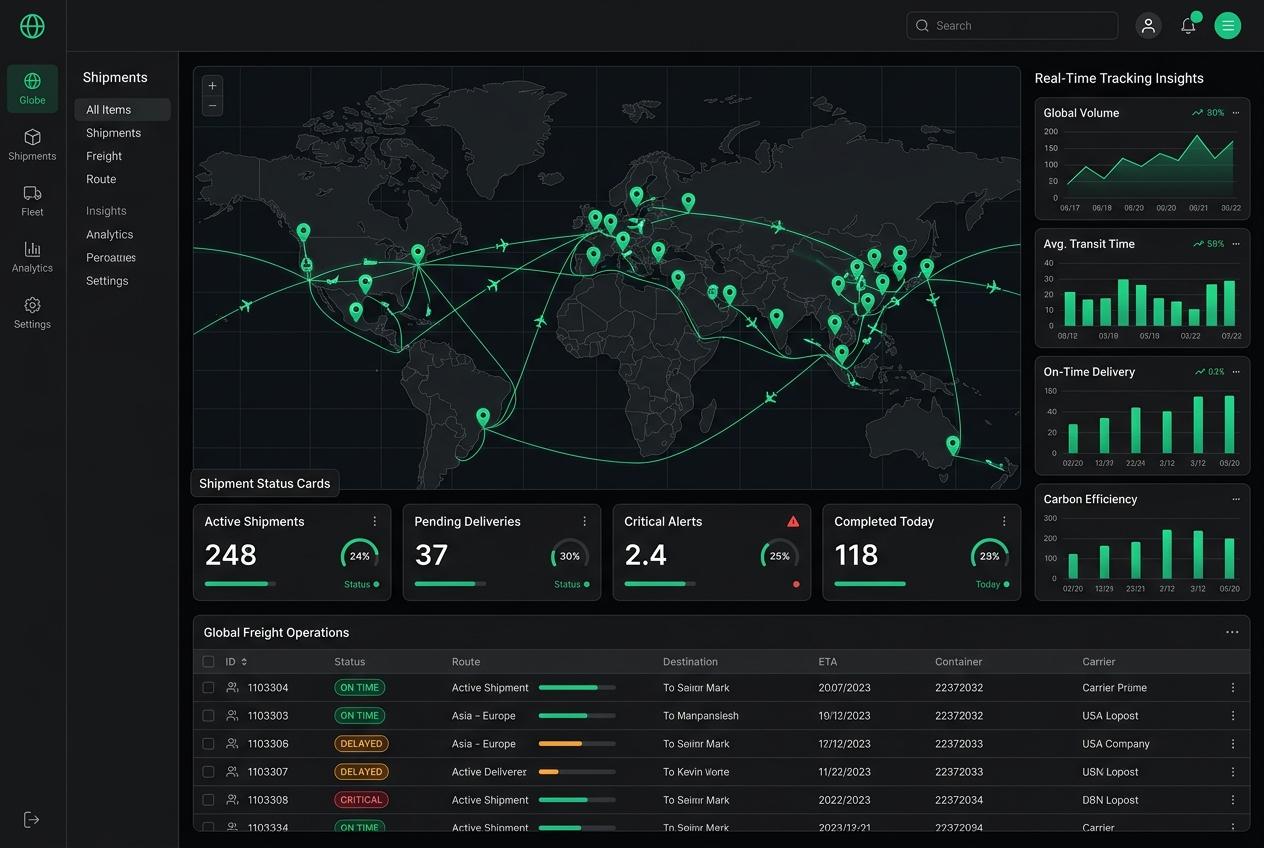Click the map pin in Australia
The image size is (1264, 848).
(x=953, y=445)
